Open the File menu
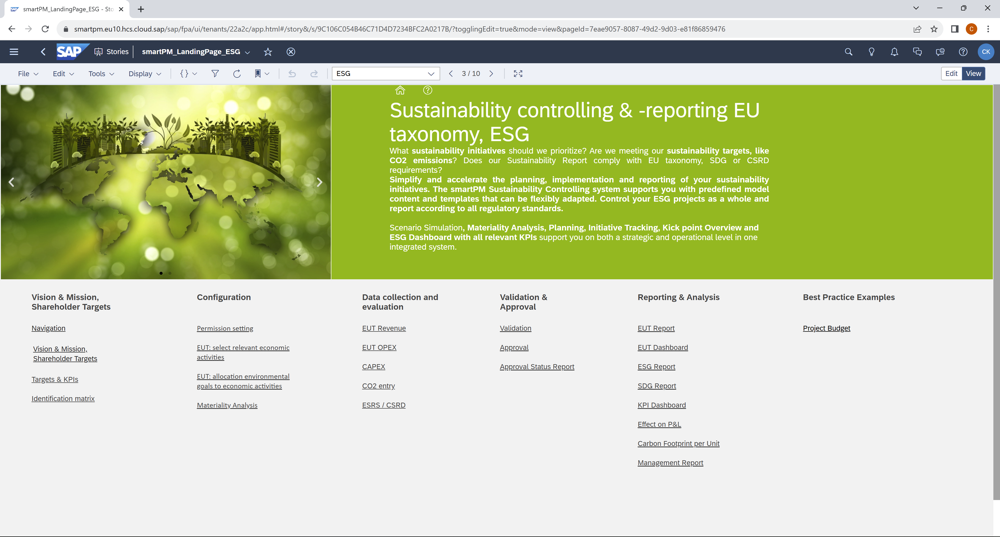Viewport: 1000px width, 537px height. (x=28, y=74)
